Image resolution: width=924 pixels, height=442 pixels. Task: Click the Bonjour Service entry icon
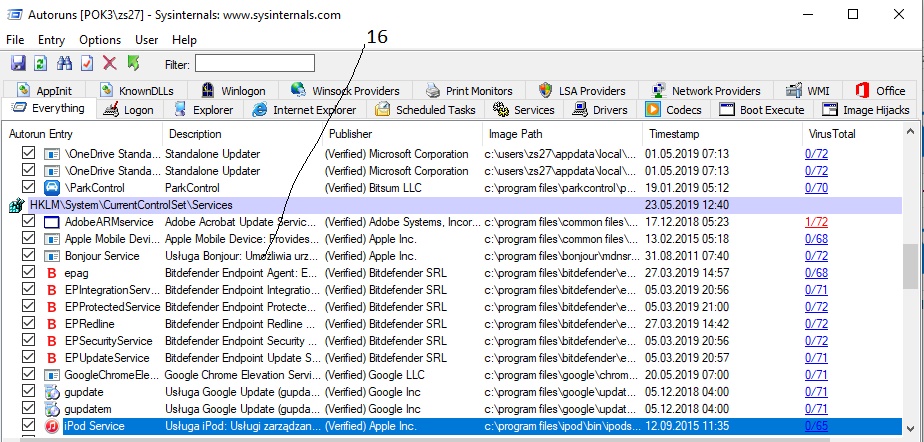(x=52, y=256)
